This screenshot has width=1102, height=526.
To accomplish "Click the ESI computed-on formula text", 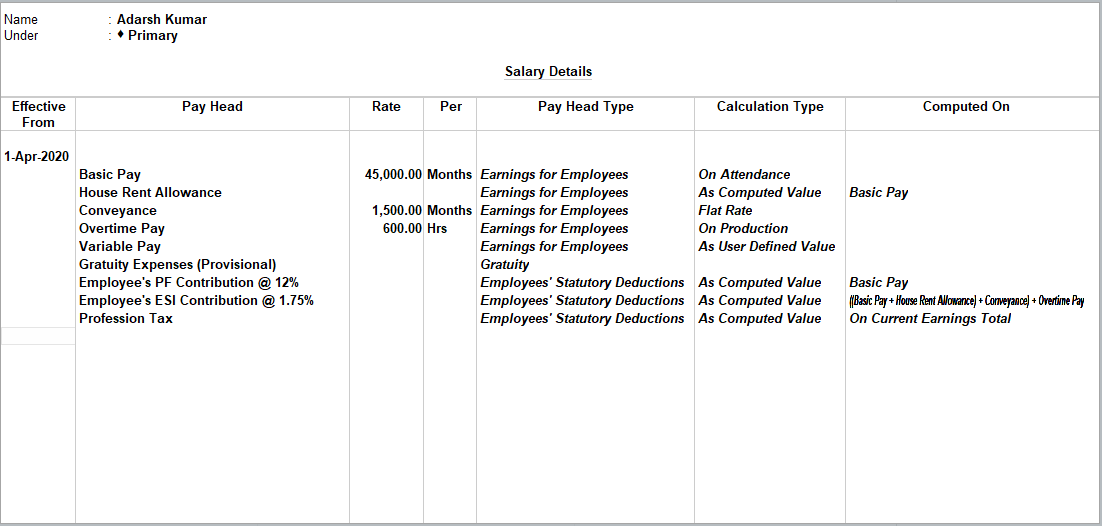I will click(967, 301).
